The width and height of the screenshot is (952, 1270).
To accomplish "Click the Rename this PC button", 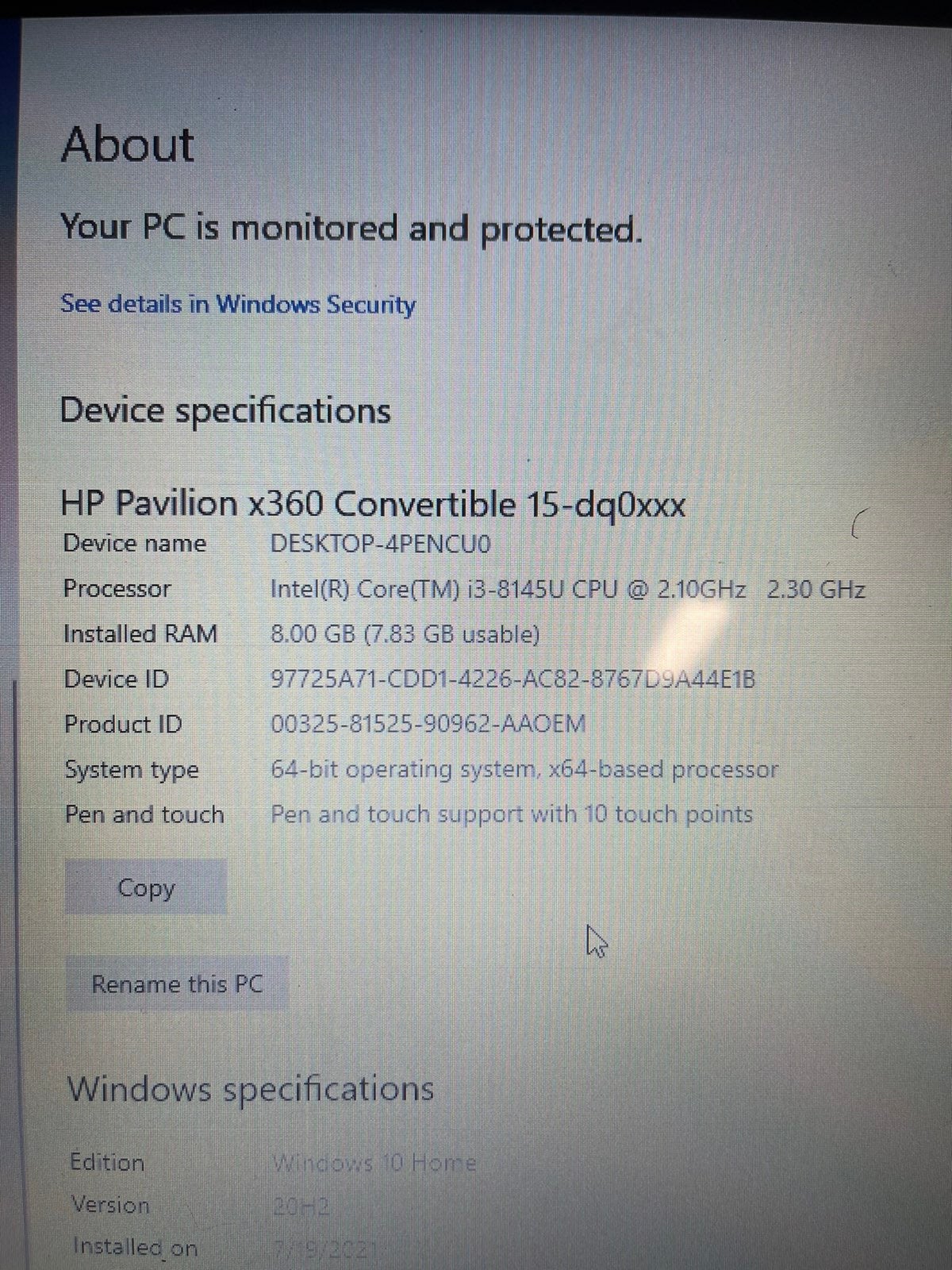I will coord(177,984).
